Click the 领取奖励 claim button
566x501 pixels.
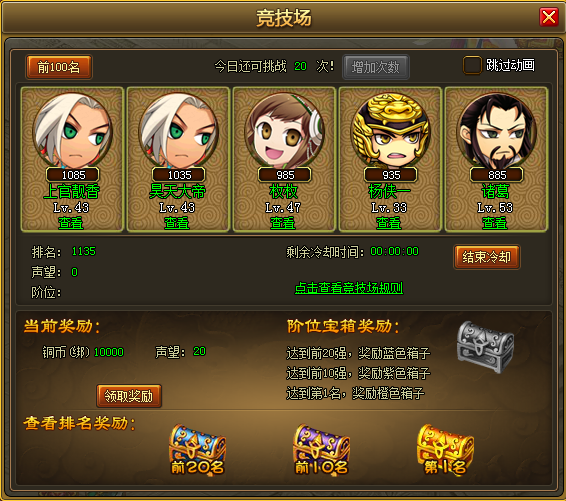click(129, 396)
